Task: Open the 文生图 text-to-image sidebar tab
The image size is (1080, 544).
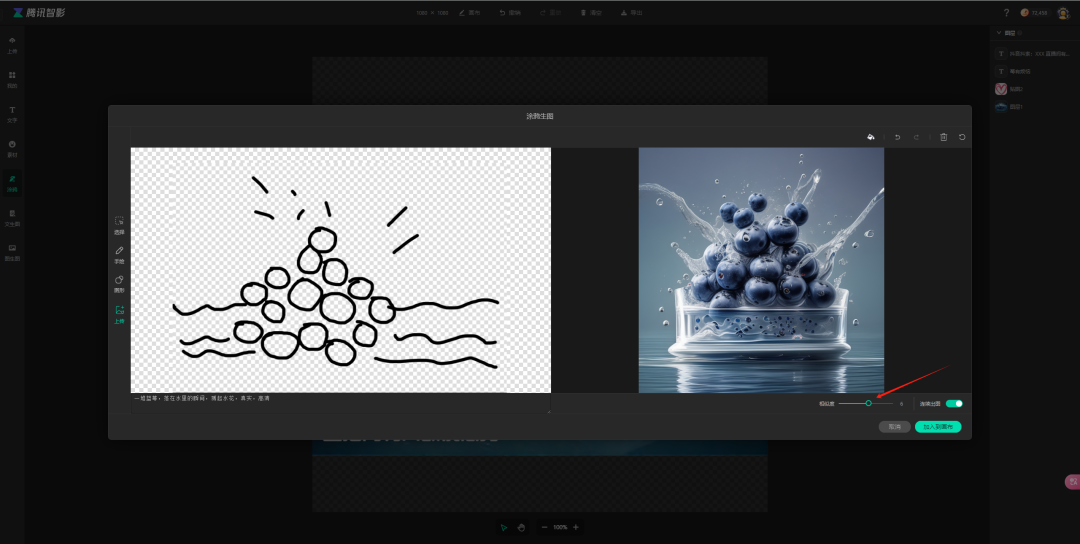Action: pyautogui.click(x=12, y=217)
